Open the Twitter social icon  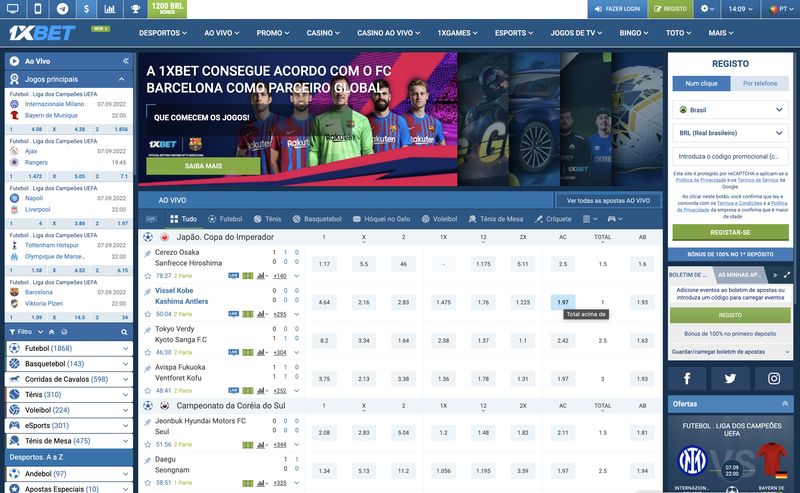(730, 378)
